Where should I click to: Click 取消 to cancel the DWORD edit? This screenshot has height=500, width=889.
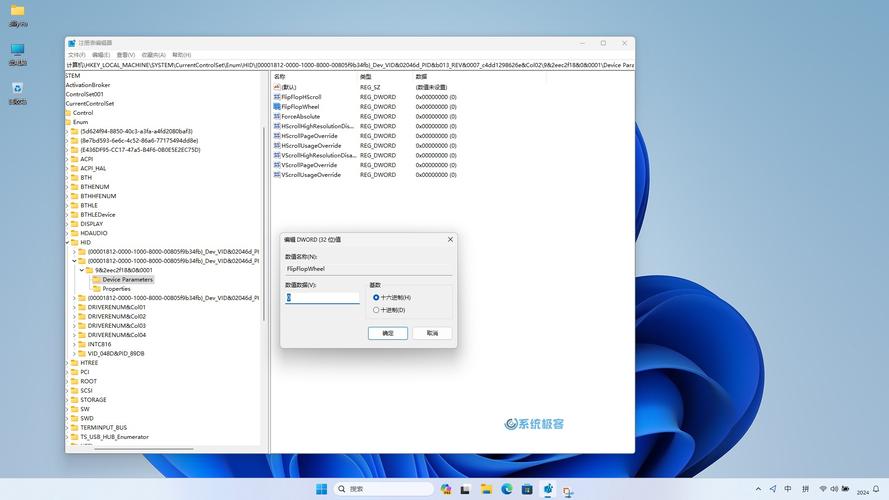point(432,333)
